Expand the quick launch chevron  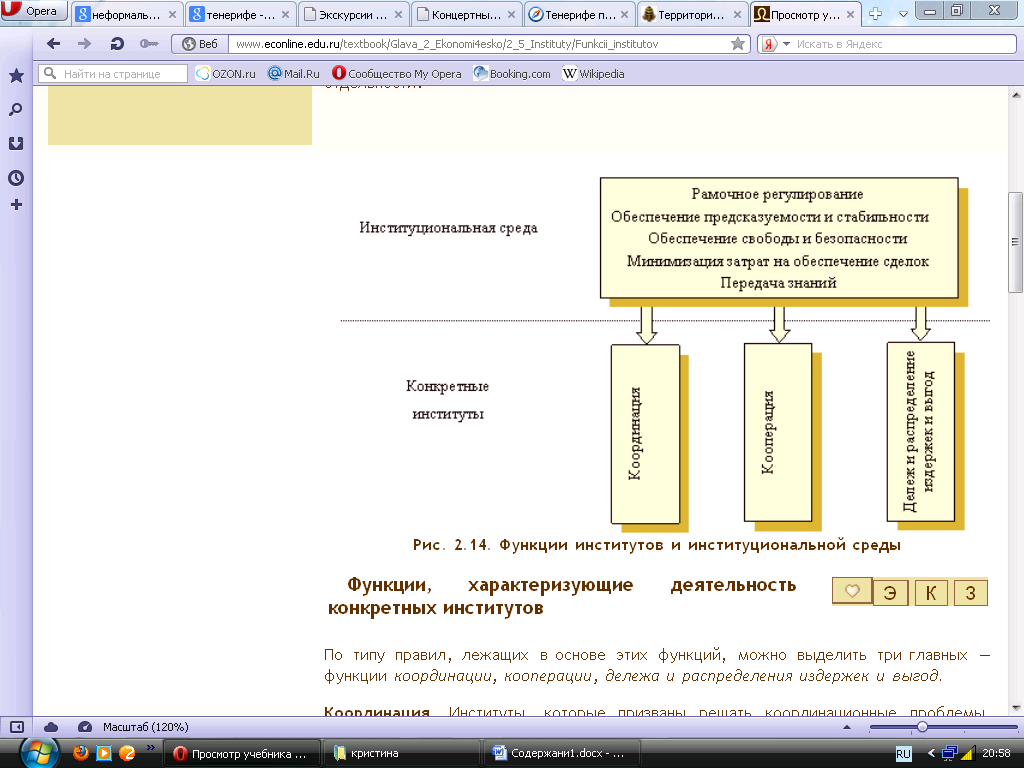151,748
